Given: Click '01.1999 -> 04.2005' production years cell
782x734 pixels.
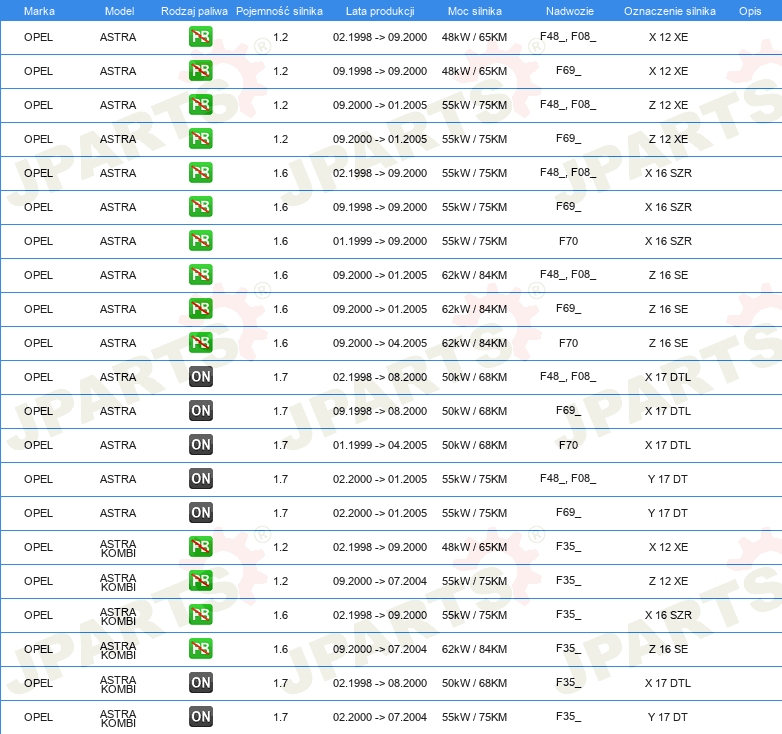Looking at the screenshot, I should click(380, 445).
